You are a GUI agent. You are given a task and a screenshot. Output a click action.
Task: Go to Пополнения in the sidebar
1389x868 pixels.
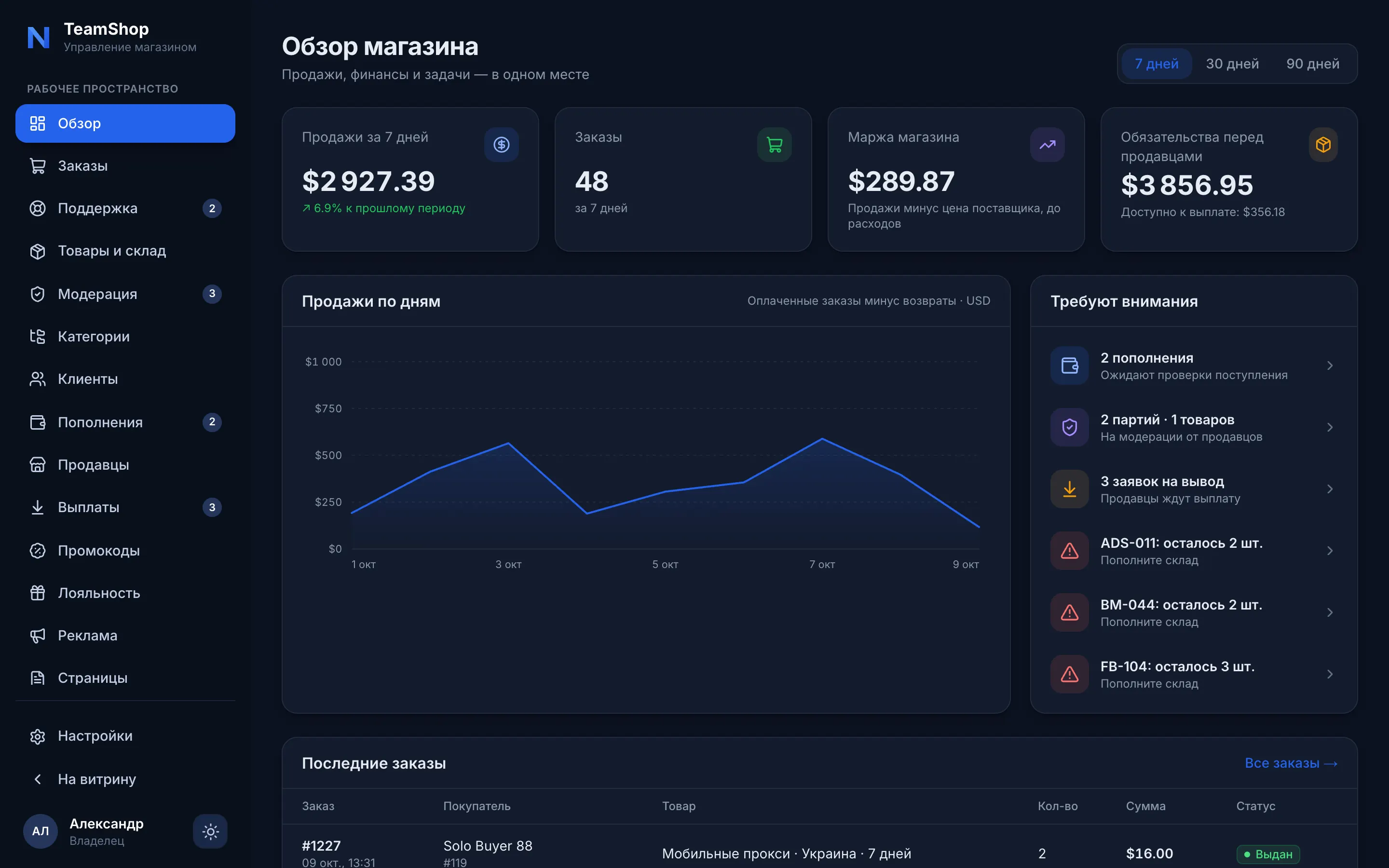(x=125, y=422)
